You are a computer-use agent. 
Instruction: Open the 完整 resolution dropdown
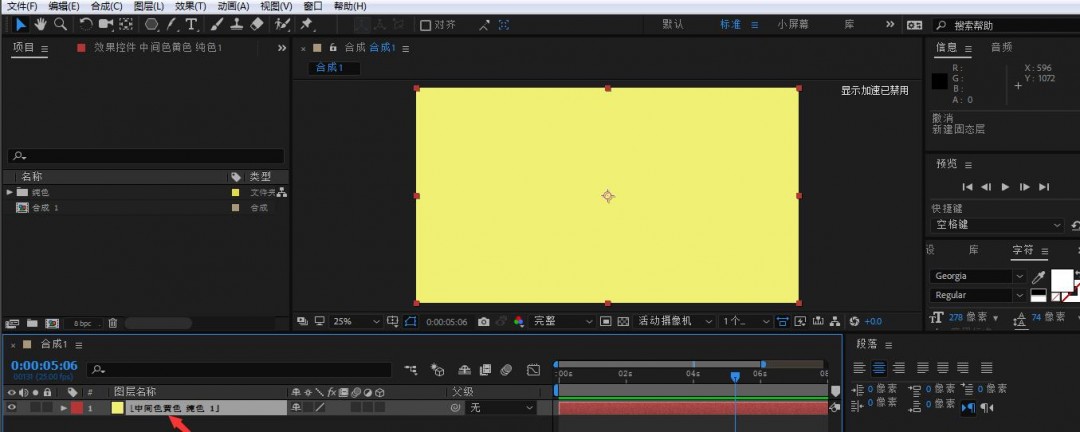click(x=563, y=322)
